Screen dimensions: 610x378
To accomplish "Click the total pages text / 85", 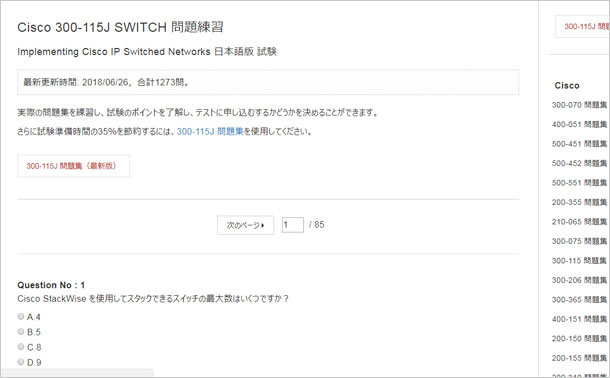I will (316, 225).
